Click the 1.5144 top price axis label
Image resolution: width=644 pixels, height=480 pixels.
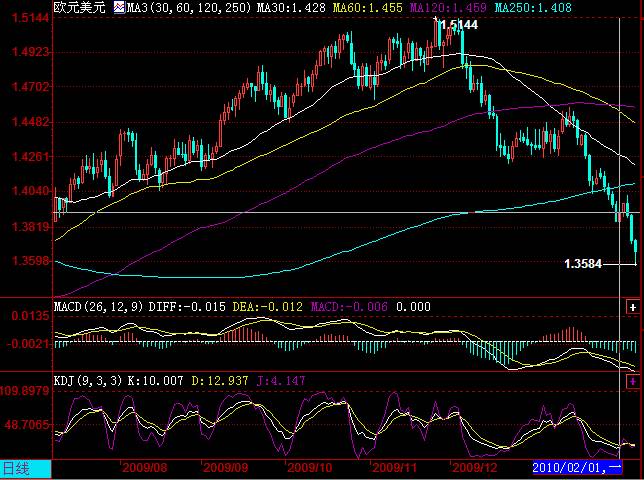point(30,18)
